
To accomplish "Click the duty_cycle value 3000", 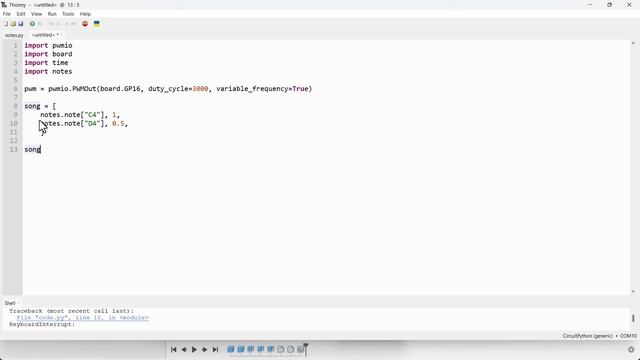I will [x=200, y=89].
